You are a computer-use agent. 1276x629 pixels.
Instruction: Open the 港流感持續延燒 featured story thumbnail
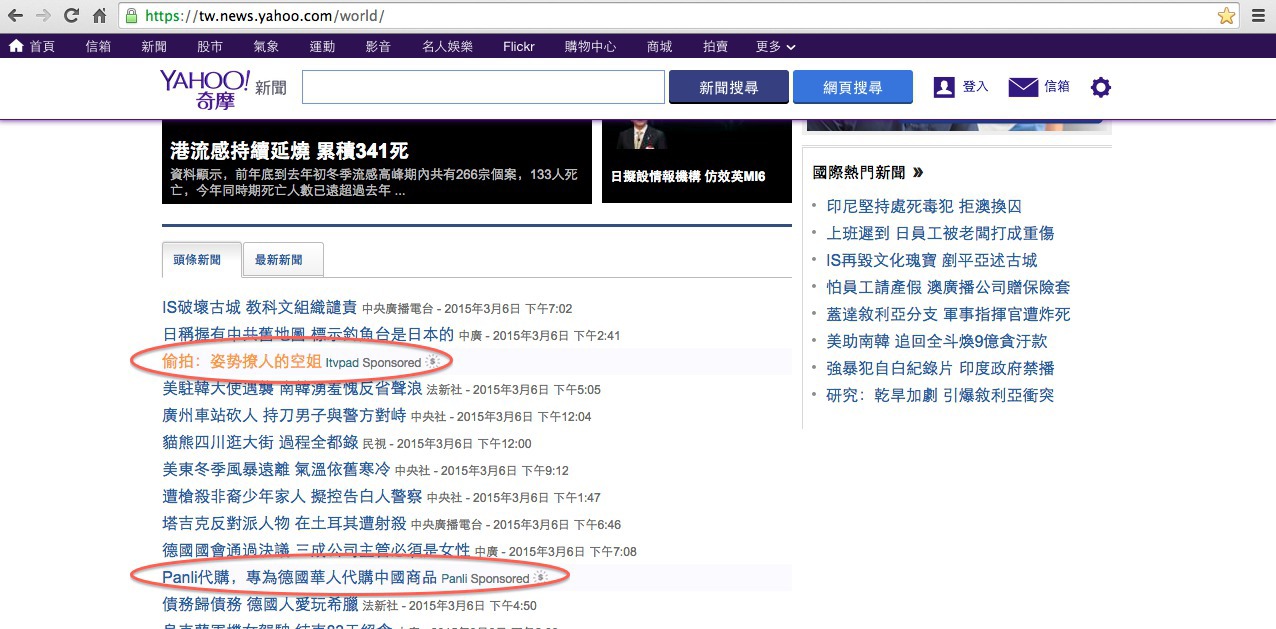pos(377,161)
